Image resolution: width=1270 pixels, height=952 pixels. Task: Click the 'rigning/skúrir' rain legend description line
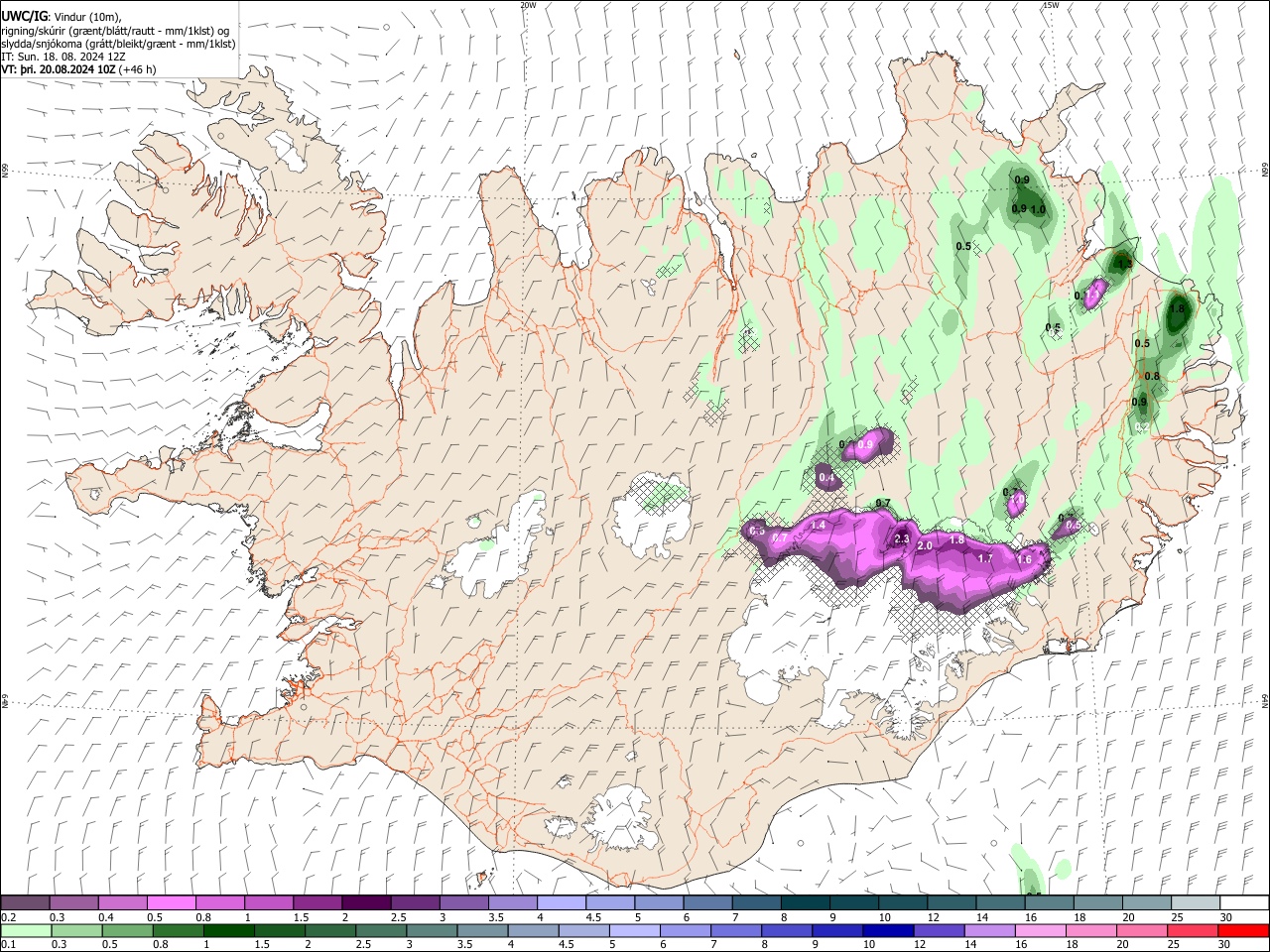click(x=115, y=31)
